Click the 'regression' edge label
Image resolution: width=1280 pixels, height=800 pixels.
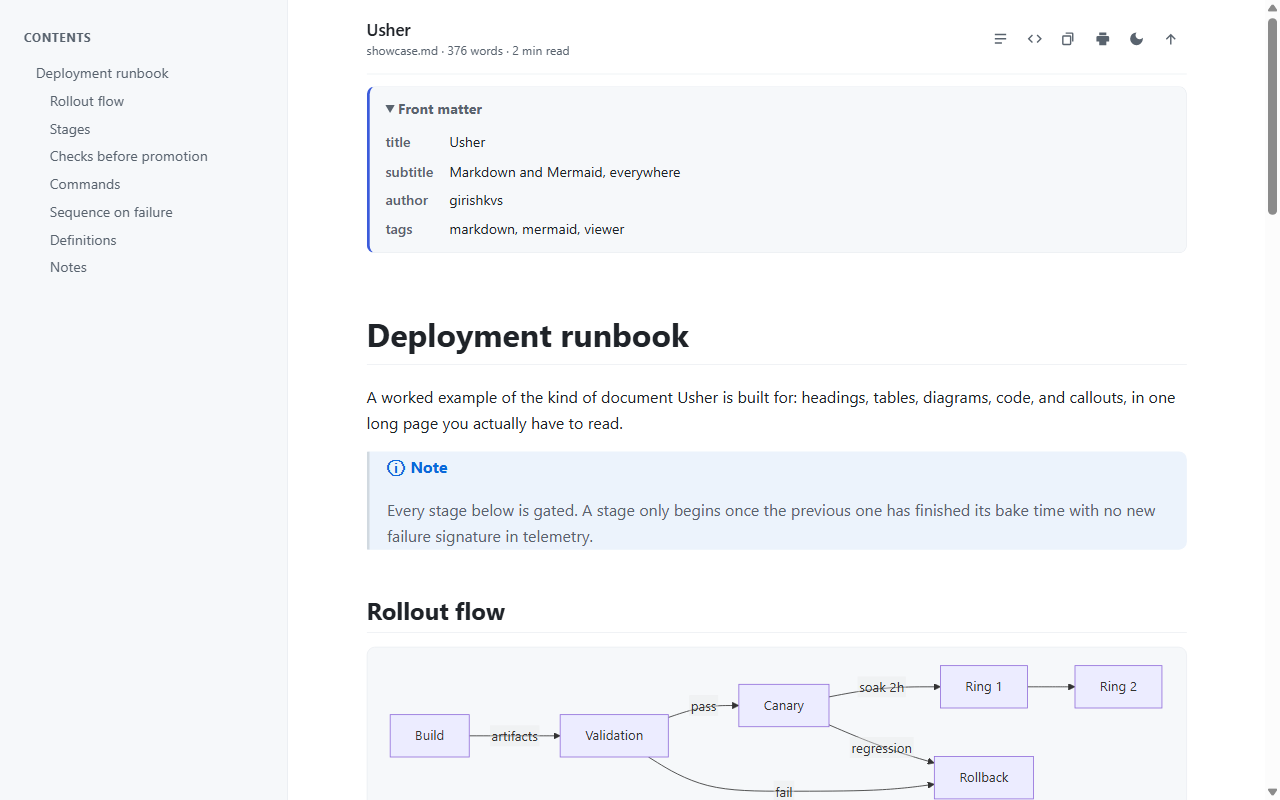coord(882,748)
